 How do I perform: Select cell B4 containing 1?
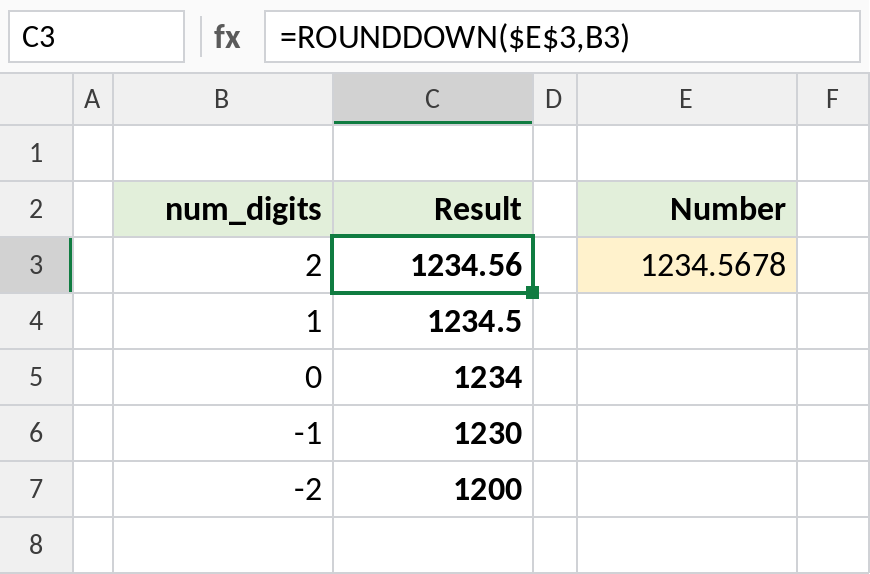tap(222, 321)
